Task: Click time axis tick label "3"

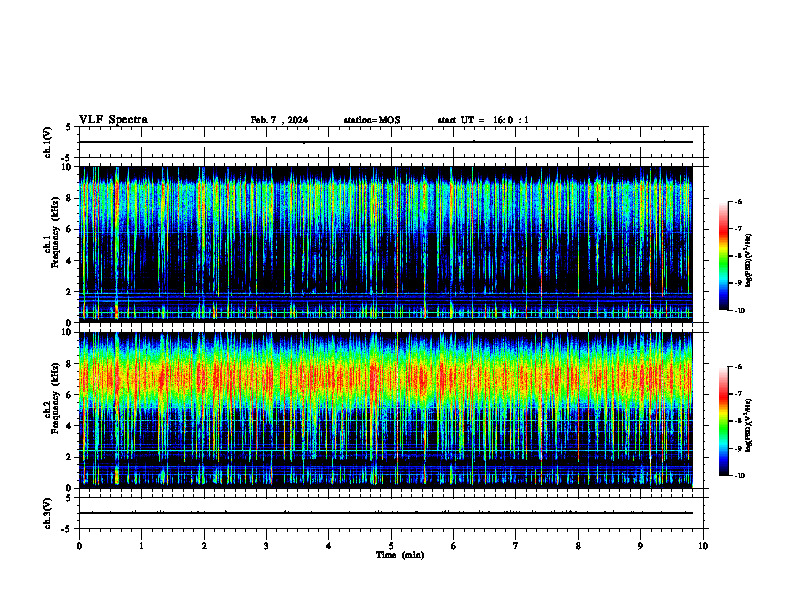Action: (266, 546)
